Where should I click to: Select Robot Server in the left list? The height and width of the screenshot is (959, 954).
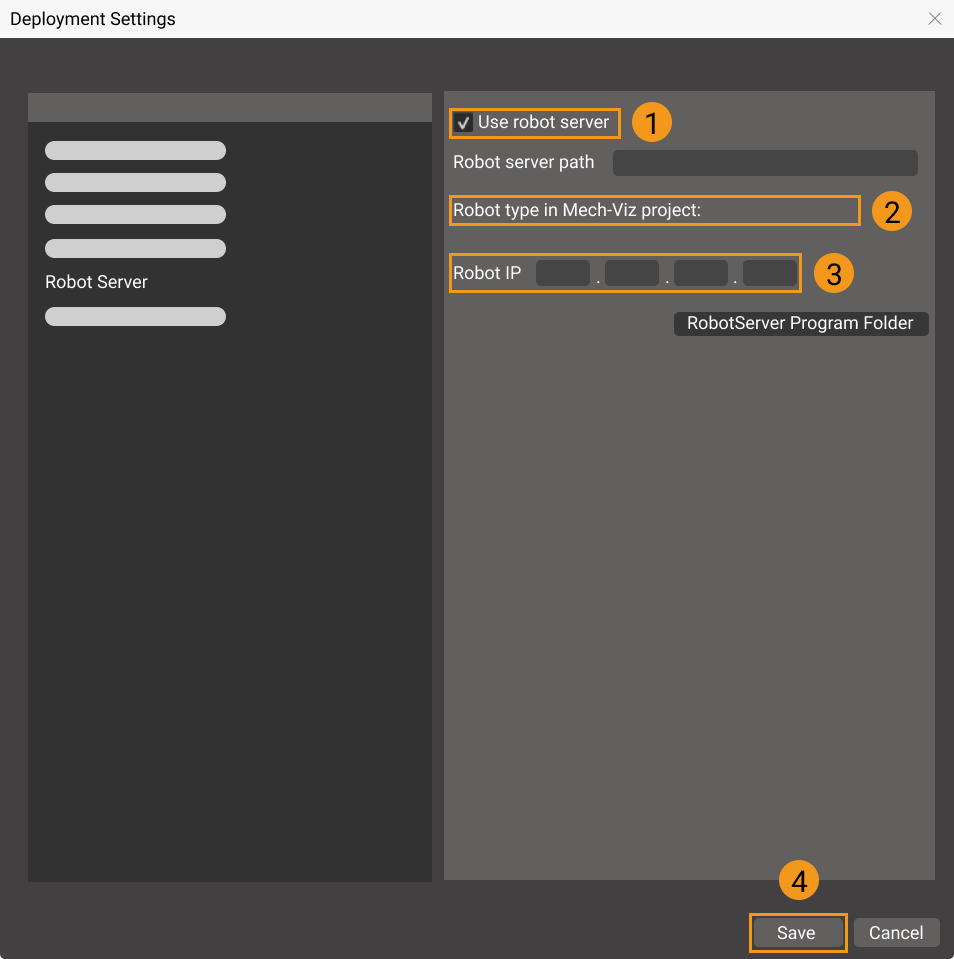coord(96,282)
